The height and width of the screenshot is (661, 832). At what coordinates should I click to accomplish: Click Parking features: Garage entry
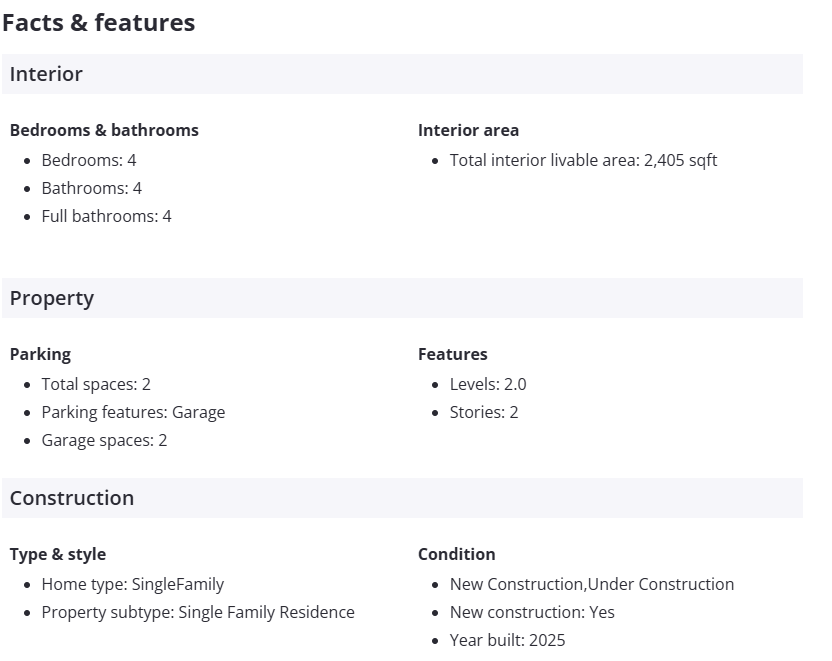point(133,412)
